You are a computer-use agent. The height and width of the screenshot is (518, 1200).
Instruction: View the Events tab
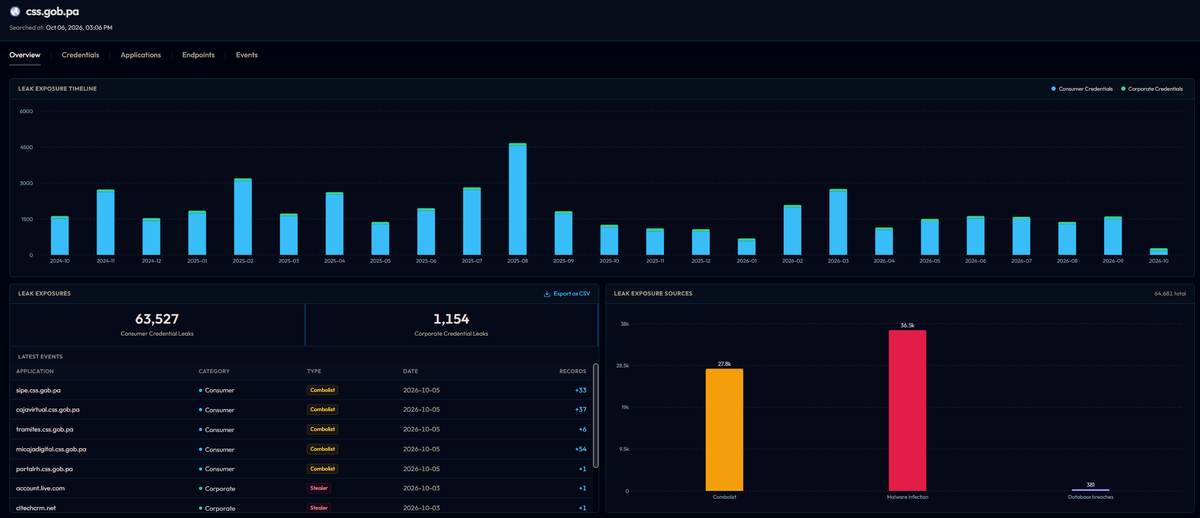pos(247,55)
